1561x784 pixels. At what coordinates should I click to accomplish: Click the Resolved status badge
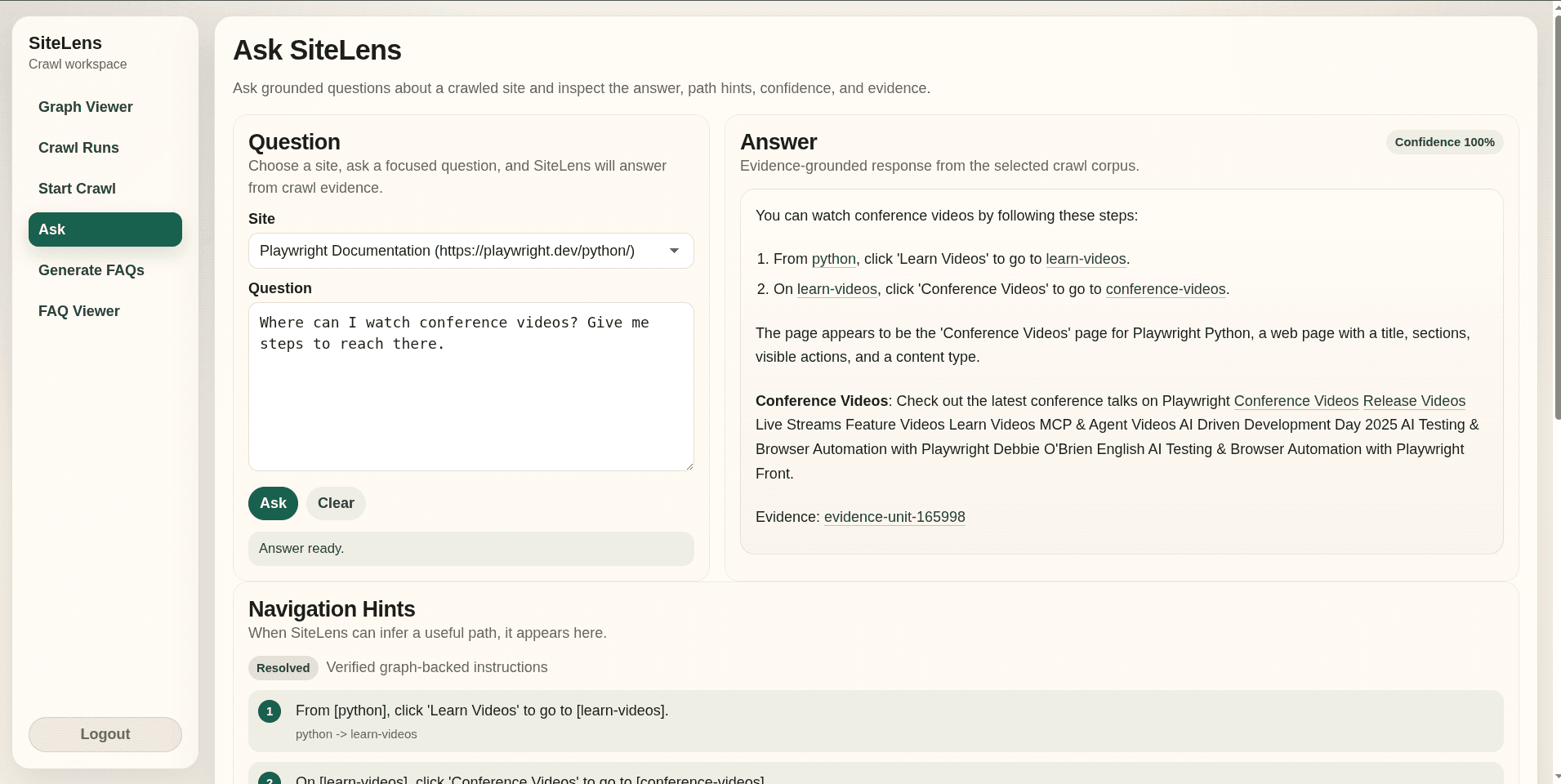(283, 668)
